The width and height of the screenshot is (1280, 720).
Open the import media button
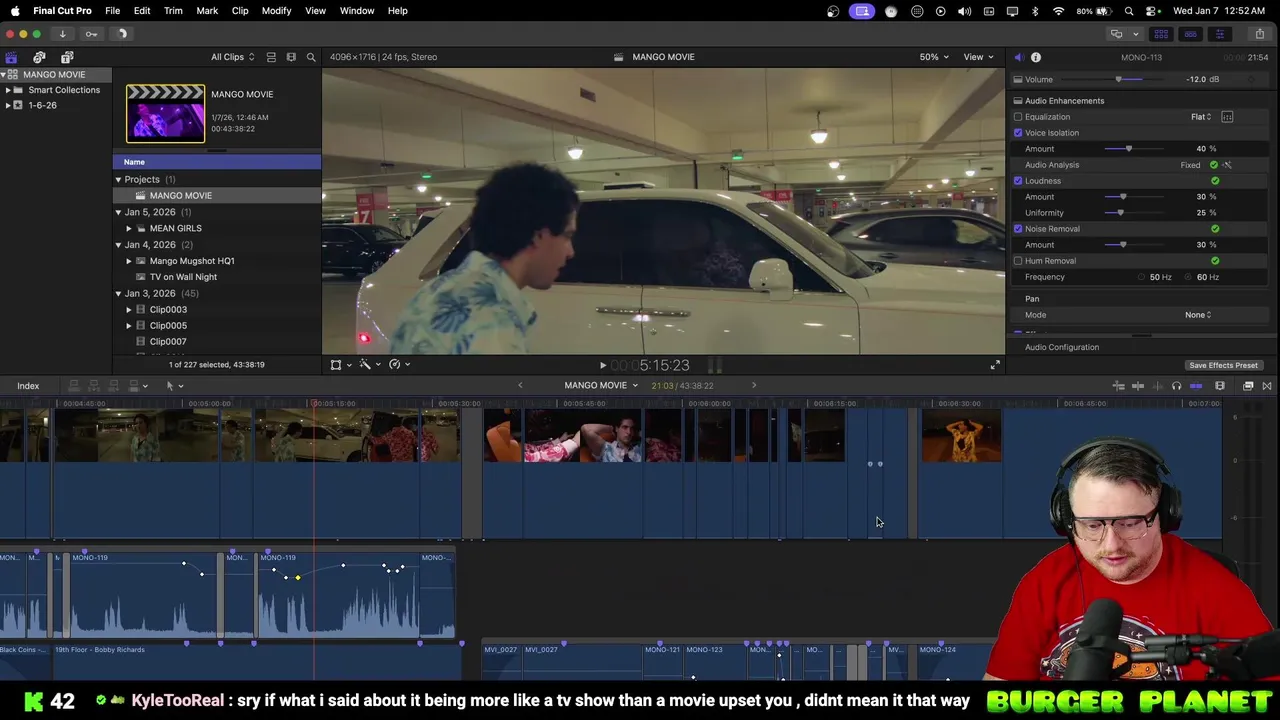(62, 34)
